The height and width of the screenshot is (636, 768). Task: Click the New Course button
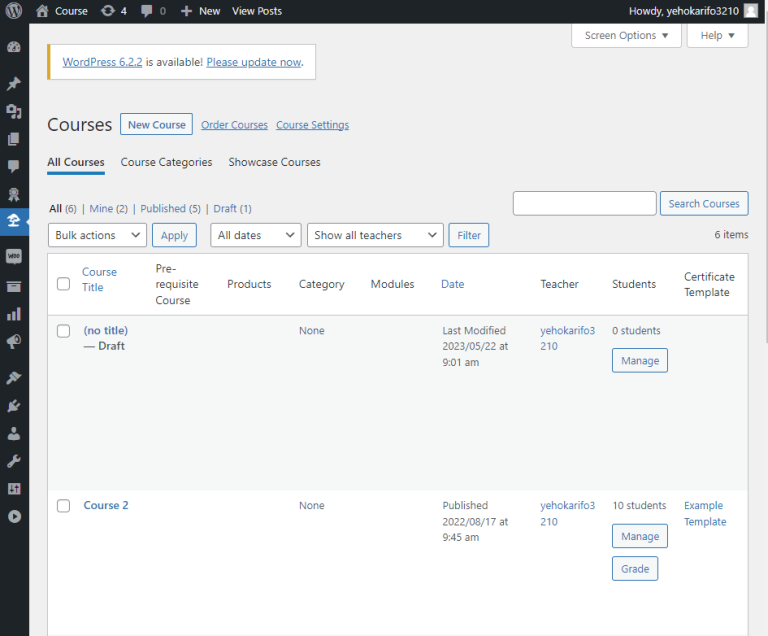click(157, 124)
